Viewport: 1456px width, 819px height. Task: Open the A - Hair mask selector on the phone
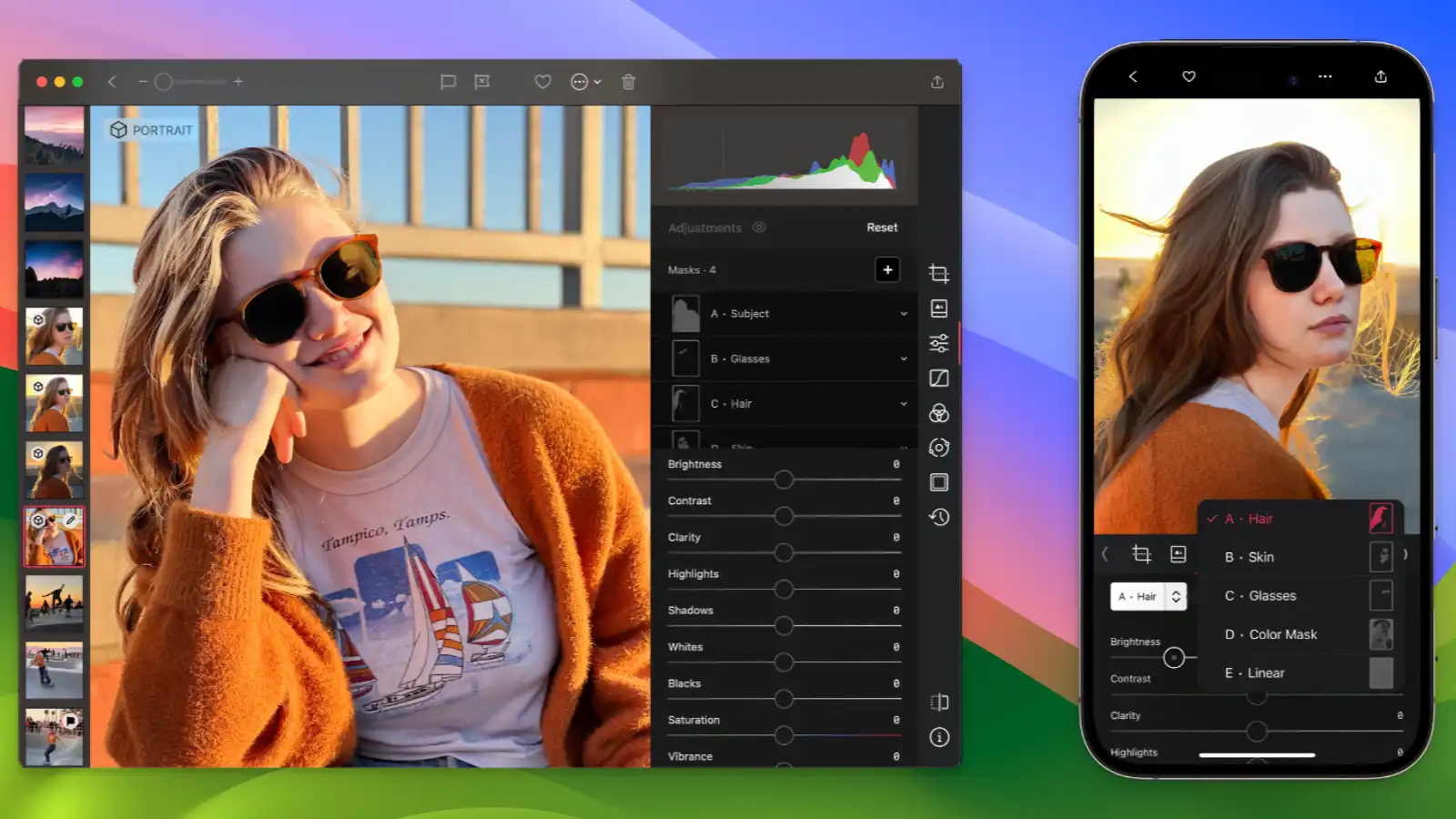pyautogui.click(x=1148, y=597)
